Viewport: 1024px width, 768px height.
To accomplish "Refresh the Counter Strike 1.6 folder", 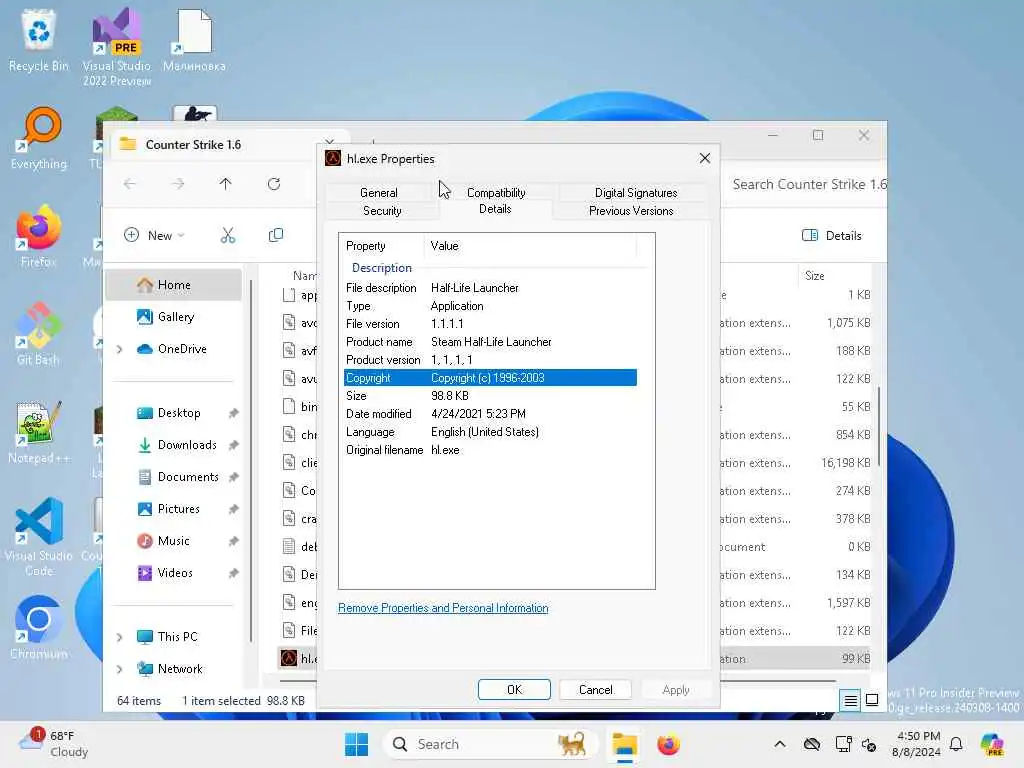I will (274, 184).
